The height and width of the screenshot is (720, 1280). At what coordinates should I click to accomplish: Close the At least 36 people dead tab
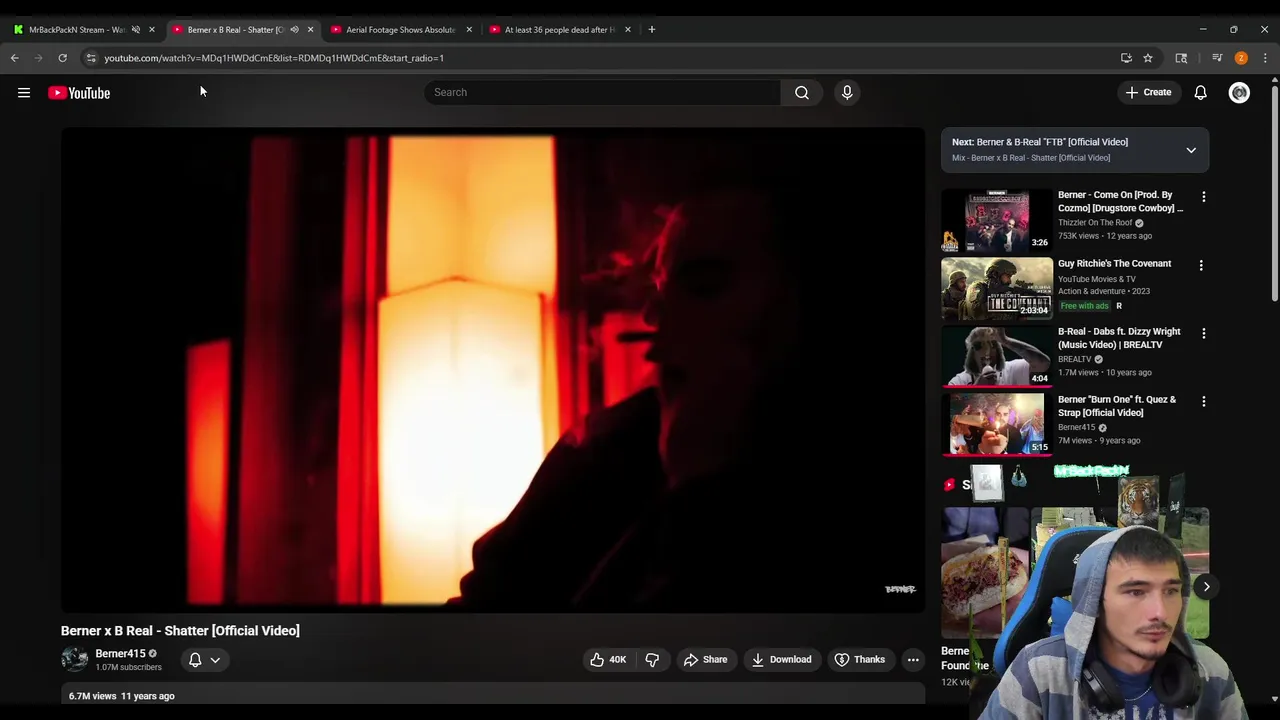point(628,29)
